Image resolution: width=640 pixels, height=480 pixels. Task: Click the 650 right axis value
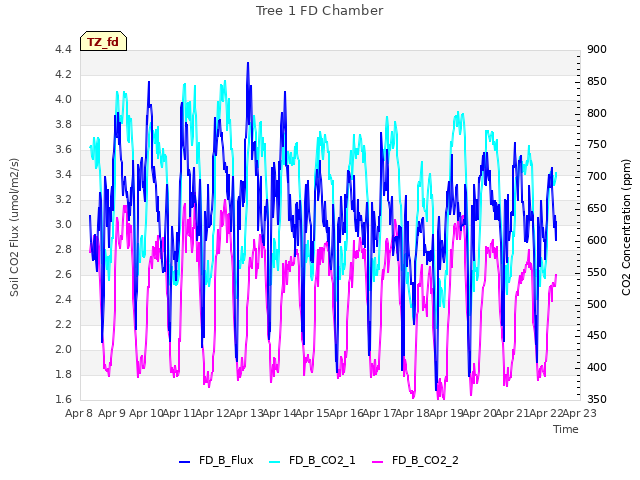pyautogui.click(x=597, y=209)
